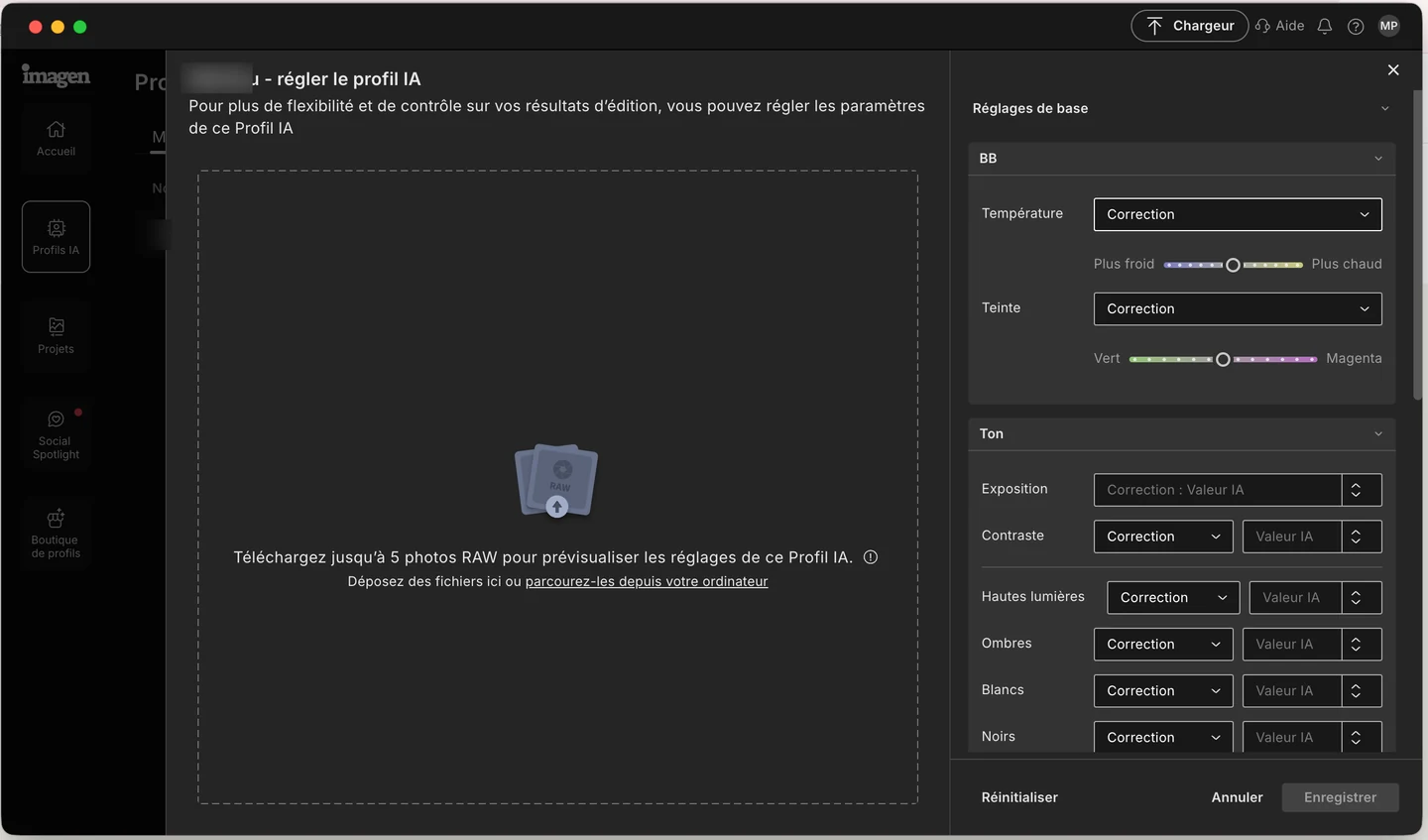Open the Teinte Correction dropdown
Image resolution: width=1428 pixels, height=840 pixels.
point(1238,308)
